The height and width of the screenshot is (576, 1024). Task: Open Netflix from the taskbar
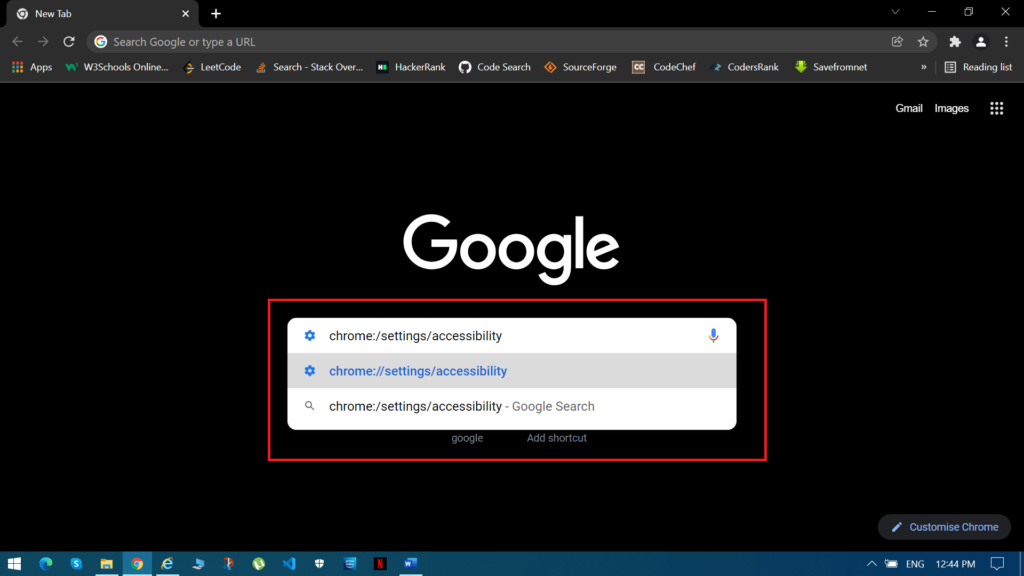coord(380,563)
